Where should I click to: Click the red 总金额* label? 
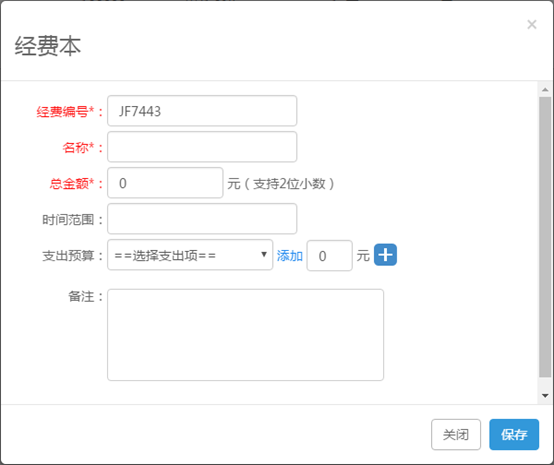coord(76,184)
